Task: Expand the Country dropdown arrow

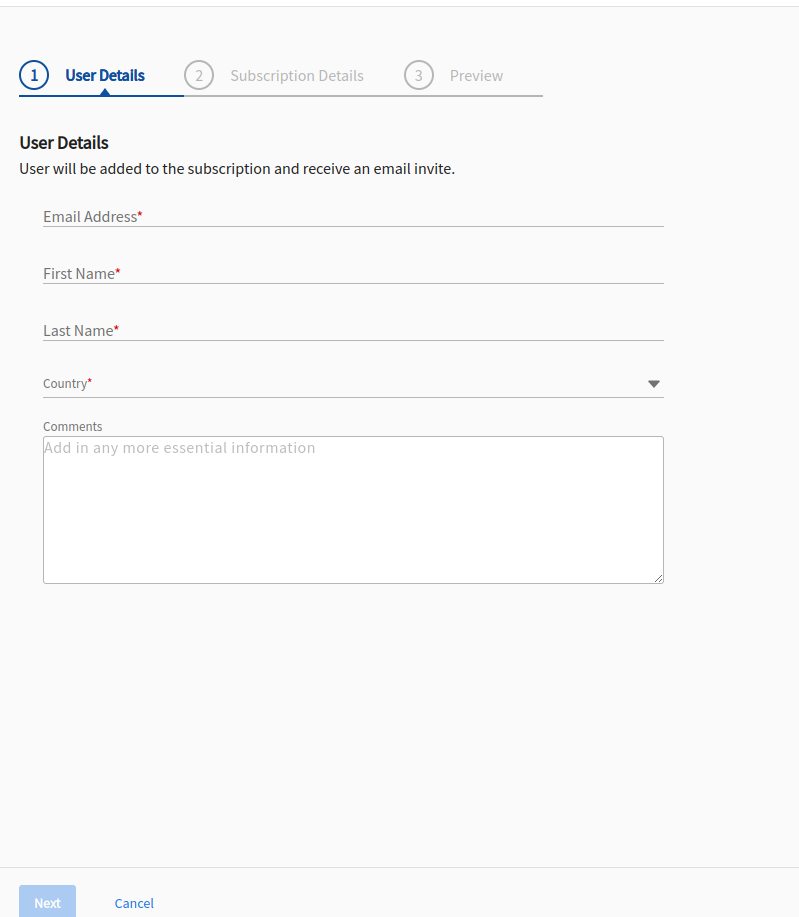Action: click(x=654, y=384)
